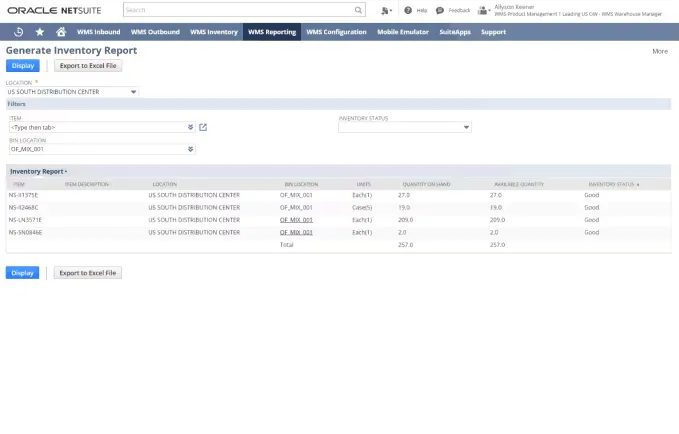Expand the Location dropdown

coord(133,91)
